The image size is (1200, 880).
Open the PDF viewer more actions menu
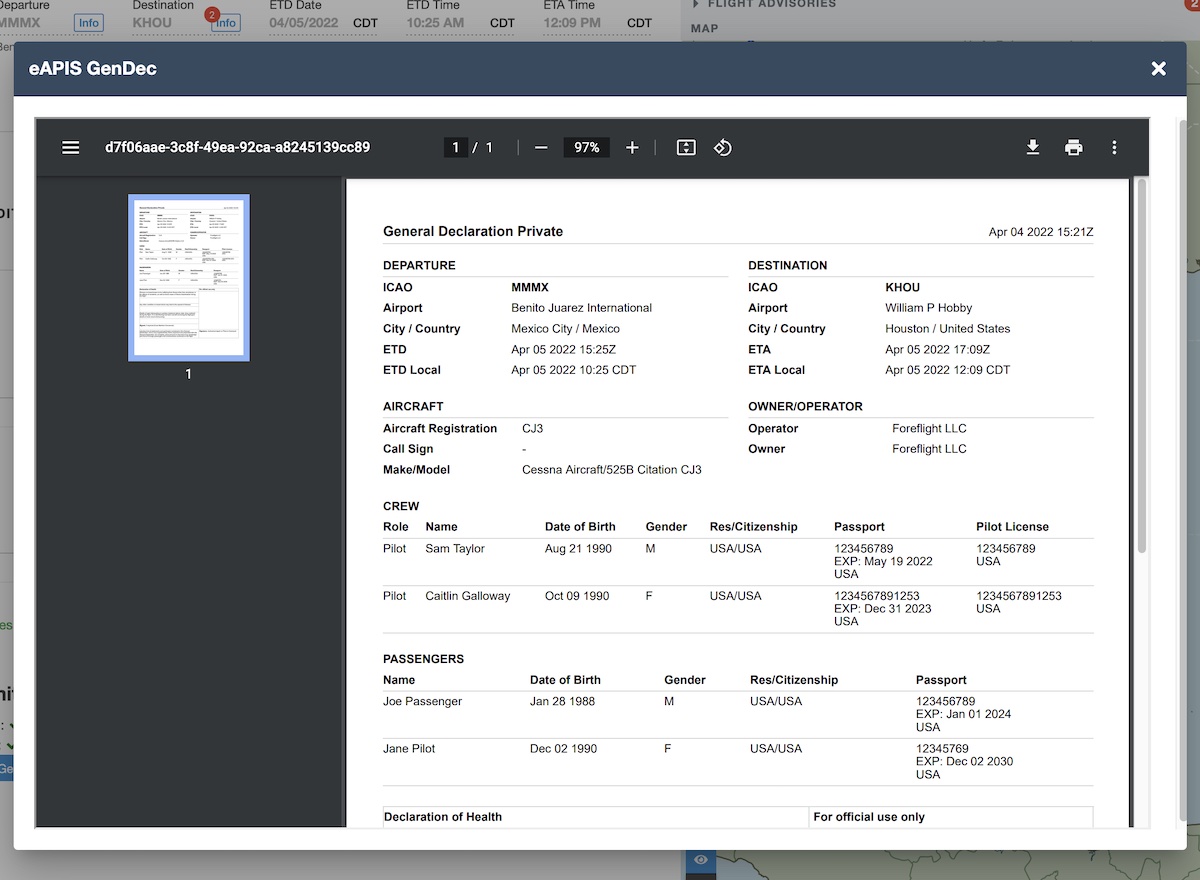[x=1114, y=147]
